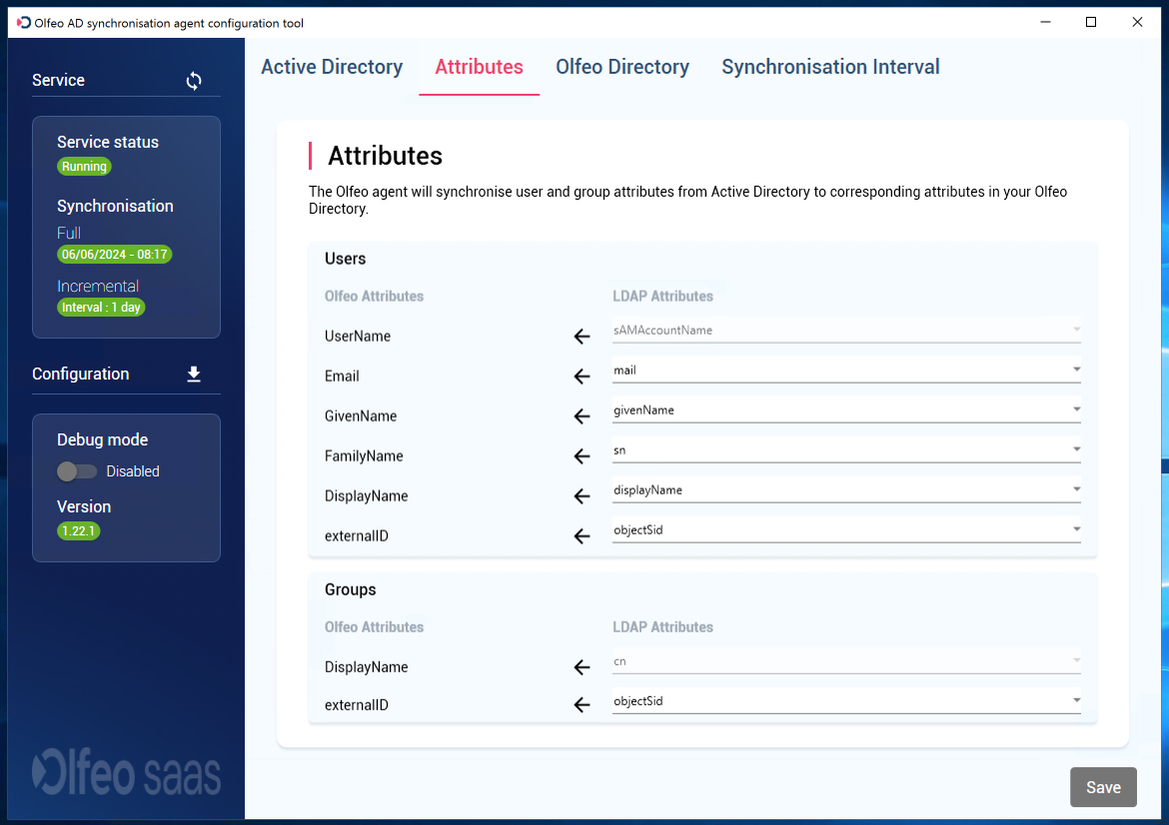Click the Running service status badge
Image resolution: width=1169 pixels, height=825 pixels.
pyautogui.click(x=84, y=167)
